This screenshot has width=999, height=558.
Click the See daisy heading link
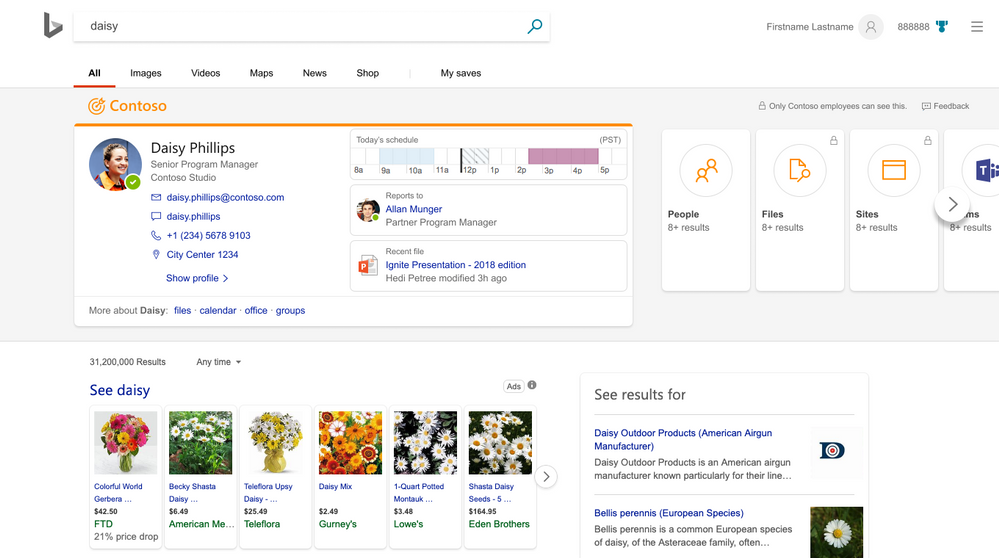click(120, 390)
